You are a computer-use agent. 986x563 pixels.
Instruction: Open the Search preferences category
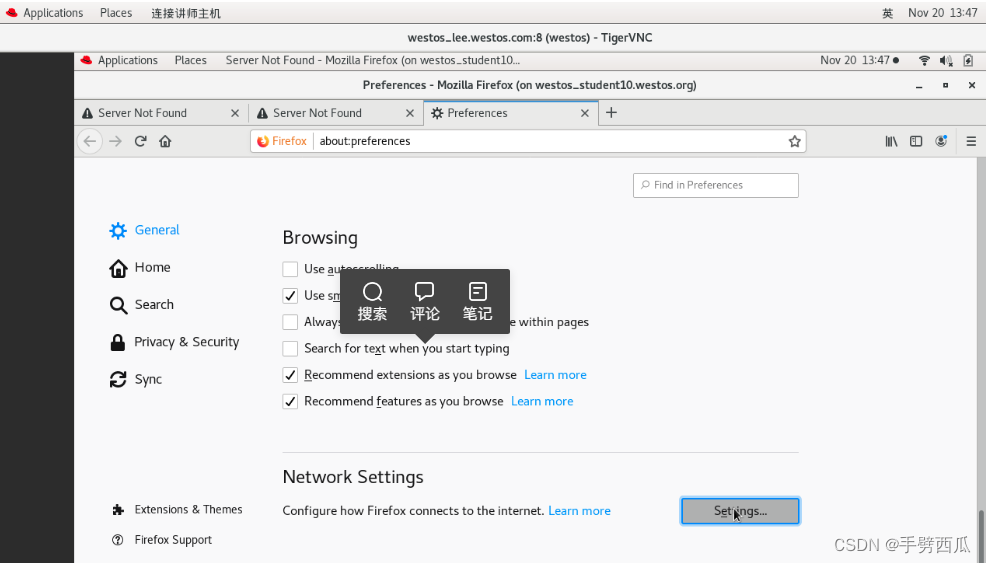coord(141,305)
